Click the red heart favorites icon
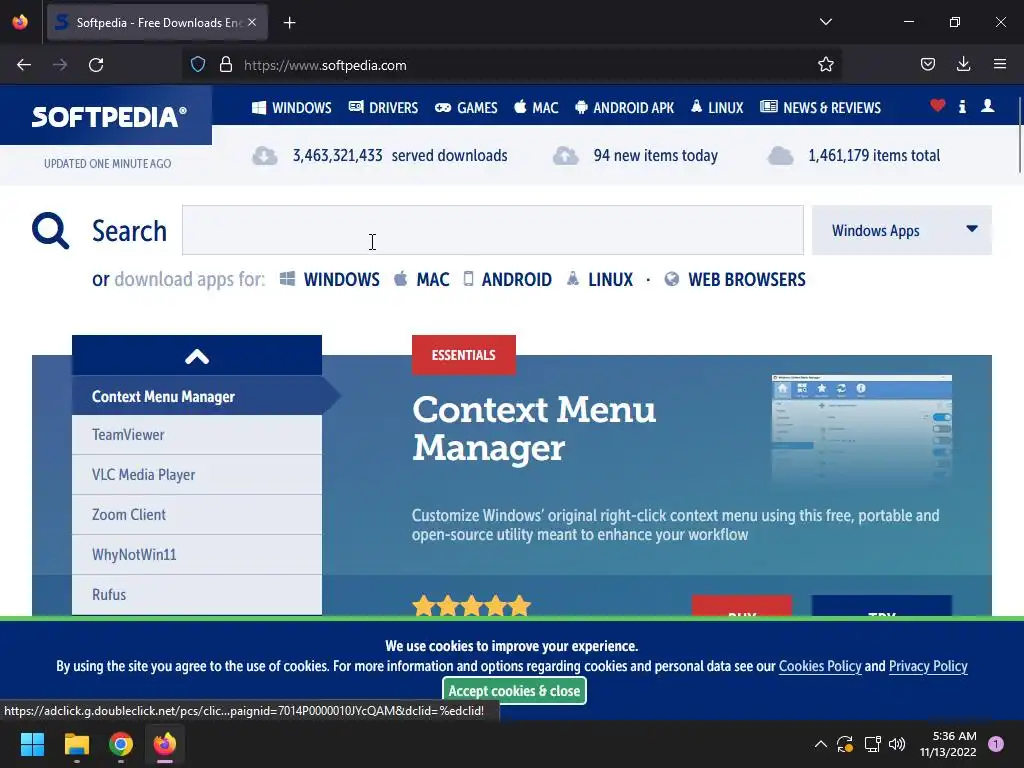 click(938, 105)
